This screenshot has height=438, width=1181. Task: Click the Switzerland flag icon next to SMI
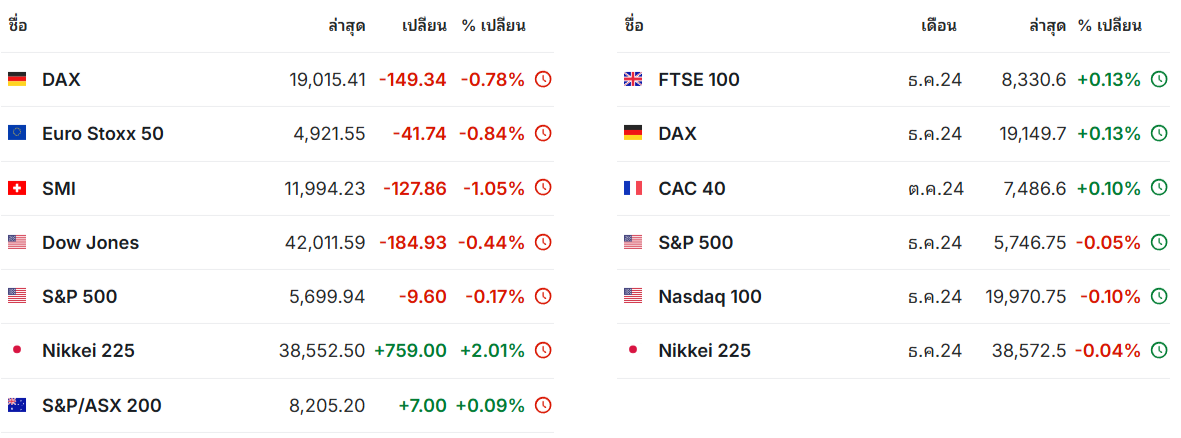[17, 188]
